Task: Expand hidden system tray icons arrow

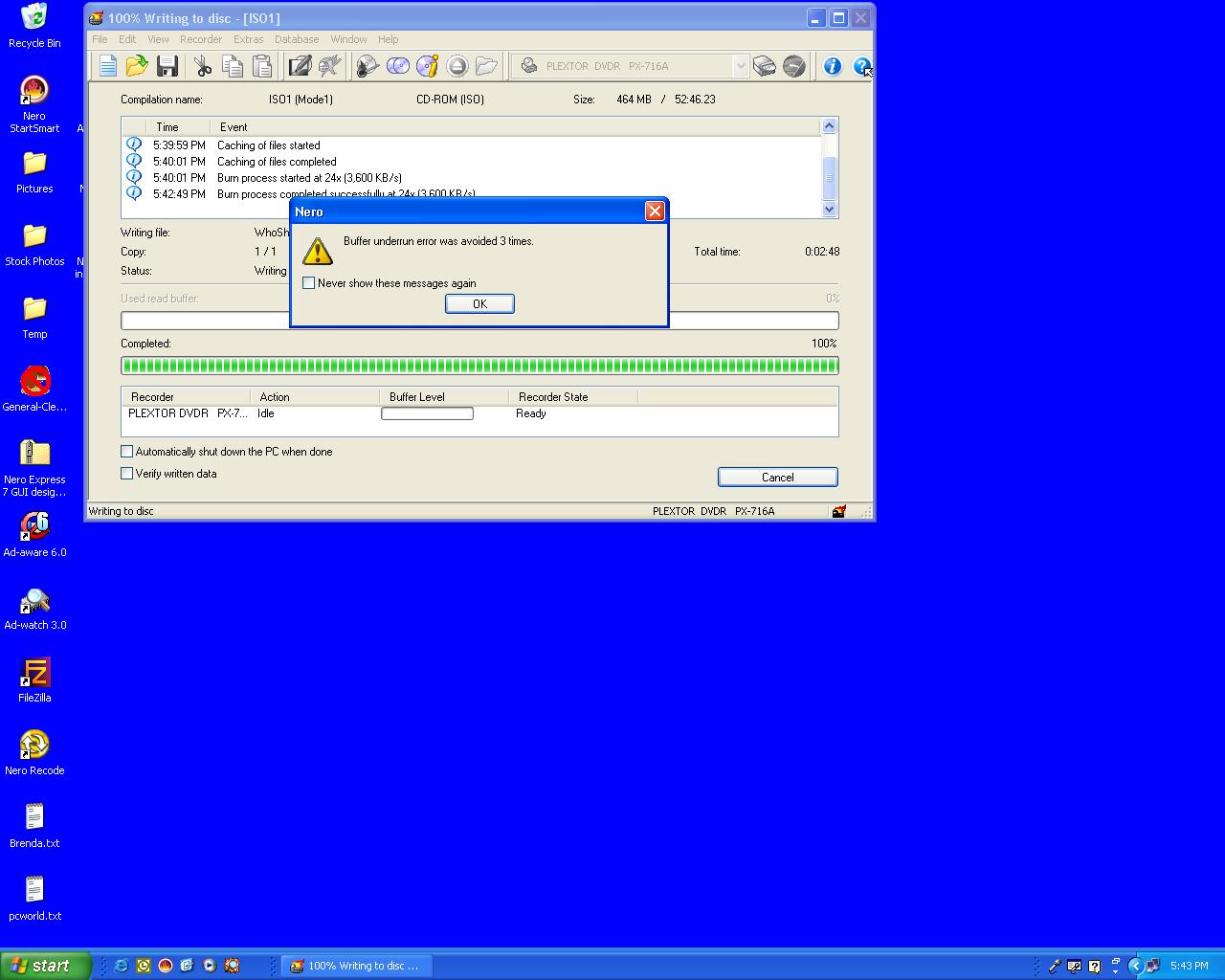Action: (x=1136, y=966)
